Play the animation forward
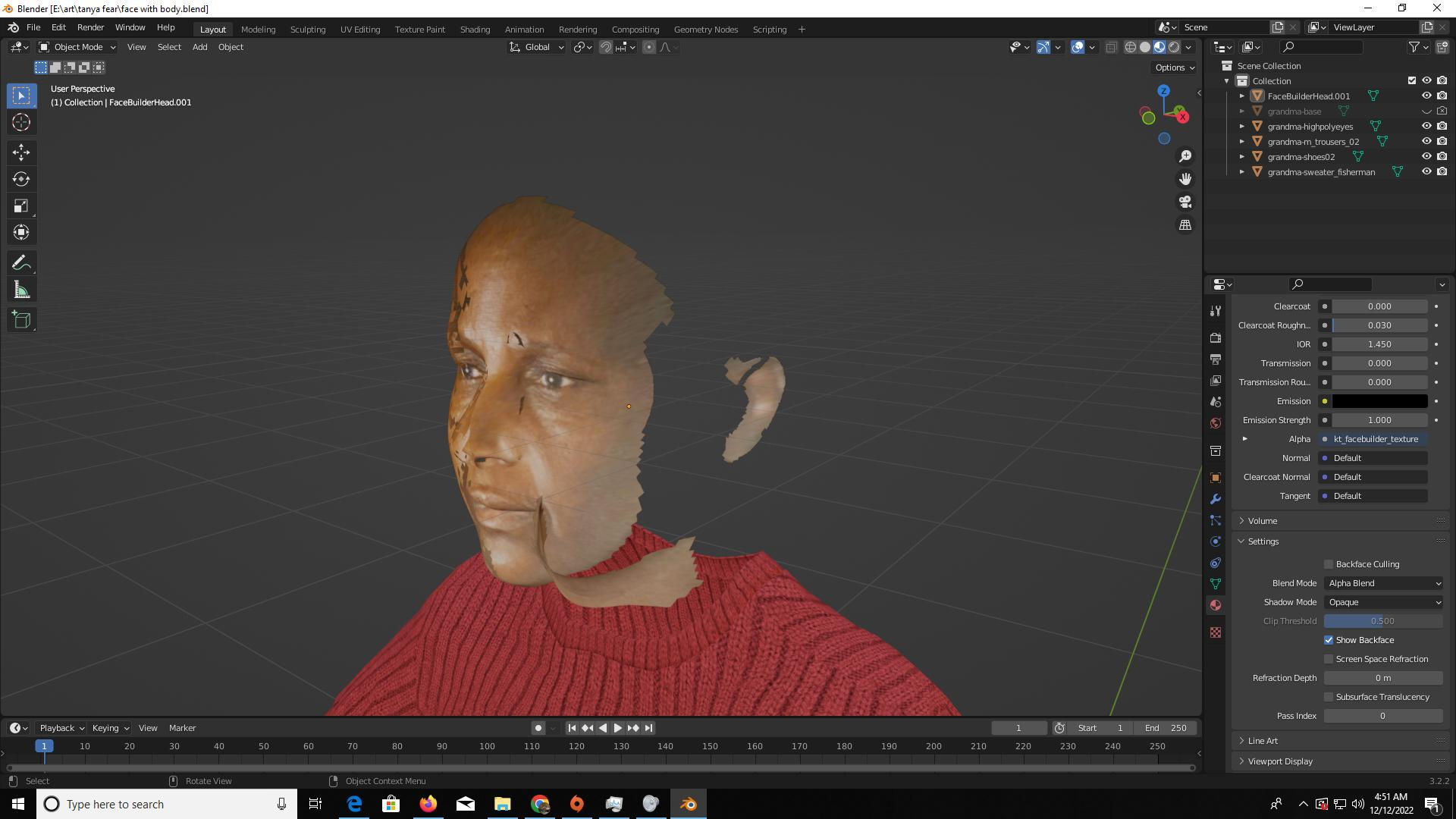1456x819 pixels. click(x=618, y=728)
